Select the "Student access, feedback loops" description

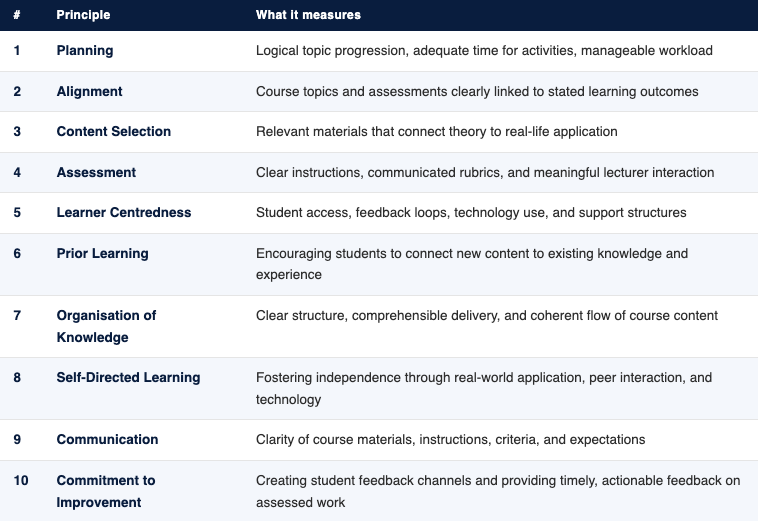click(471, 212)
